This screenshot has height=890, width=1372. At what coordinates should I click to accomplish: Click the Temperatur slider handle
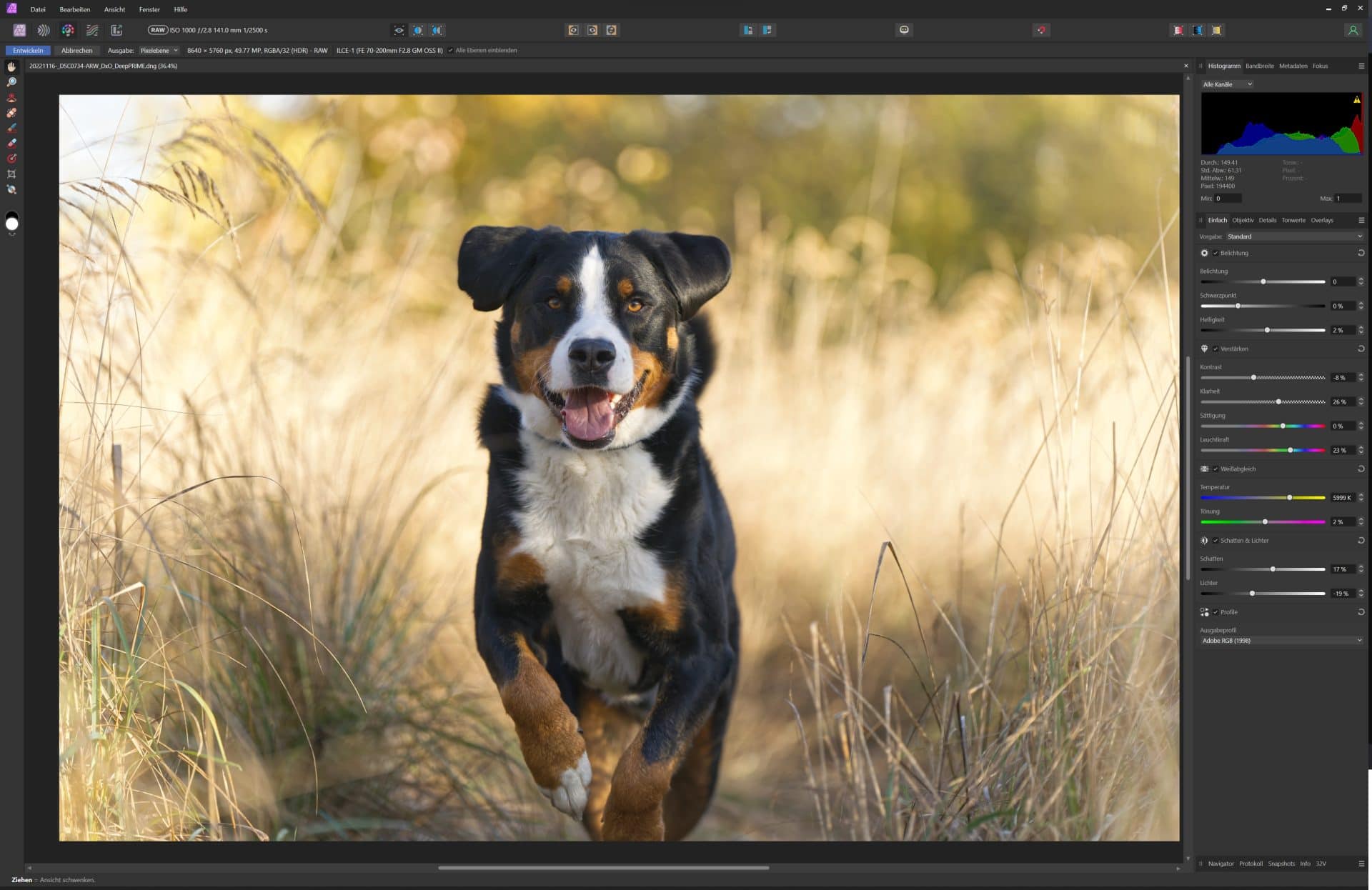click(1289, 497)
